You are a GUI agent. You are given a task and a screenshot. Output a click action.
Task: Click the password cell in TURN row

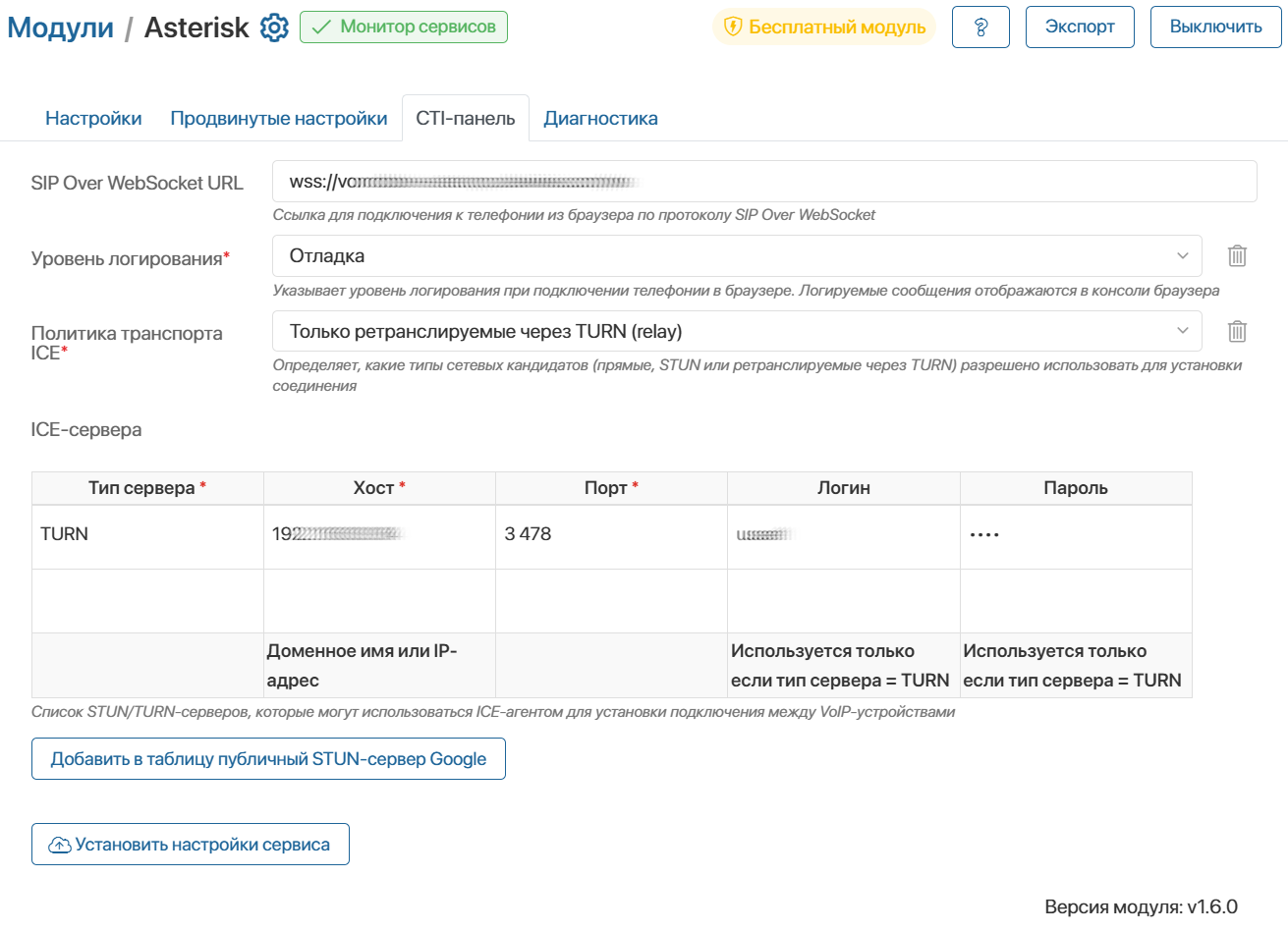(x=1075, y=535)
